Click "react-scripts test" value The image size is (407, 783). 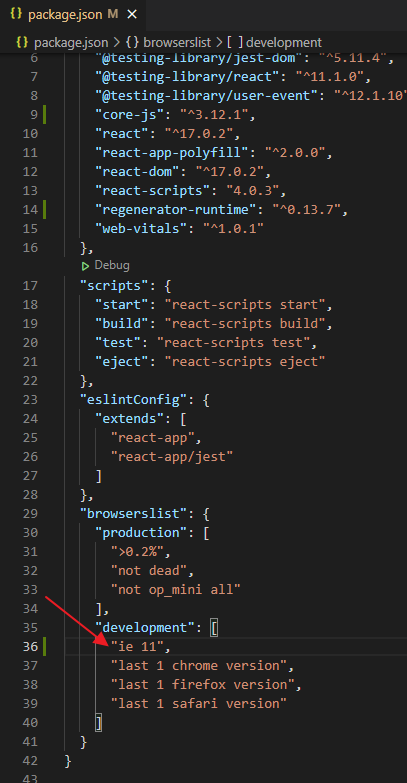coord(233,343)
